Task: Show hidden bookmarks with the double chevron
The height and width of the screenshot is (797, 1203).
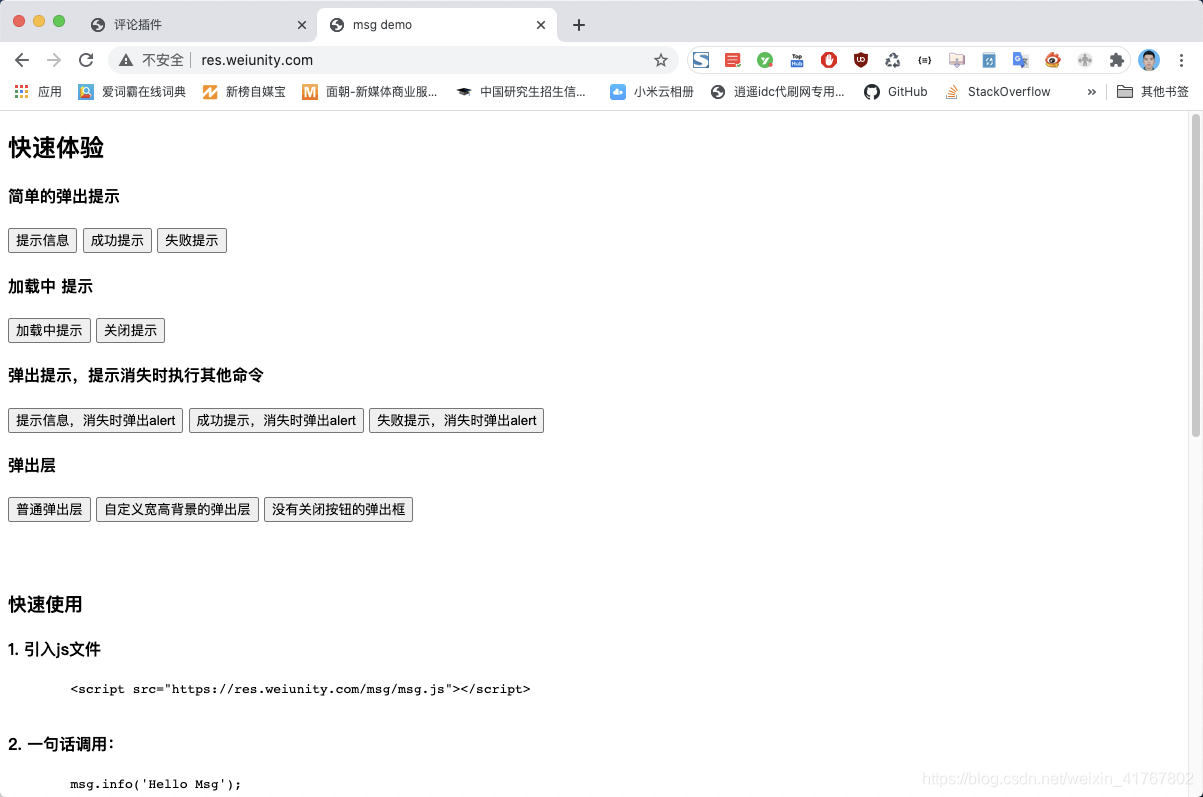Action: (1092, 91)
